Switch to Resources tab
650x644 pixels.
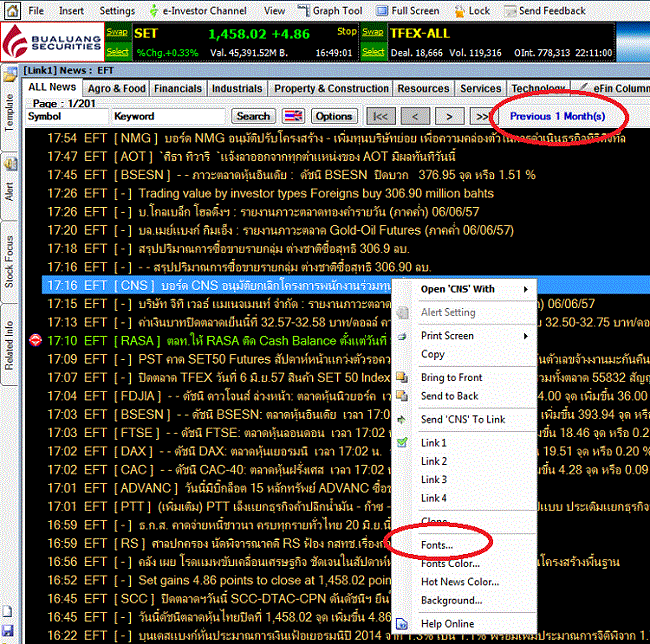(423, 88)
